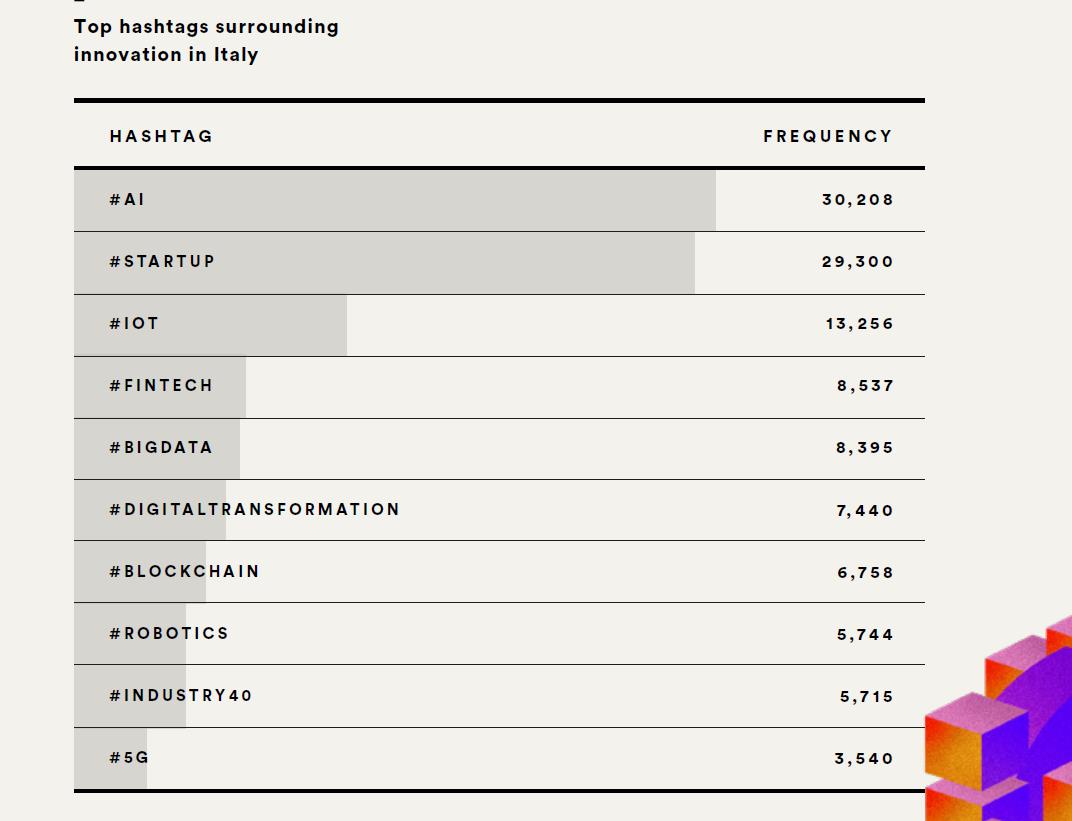
Task: Select the #STARTUP hashtag label
Action: coord(162,261)
